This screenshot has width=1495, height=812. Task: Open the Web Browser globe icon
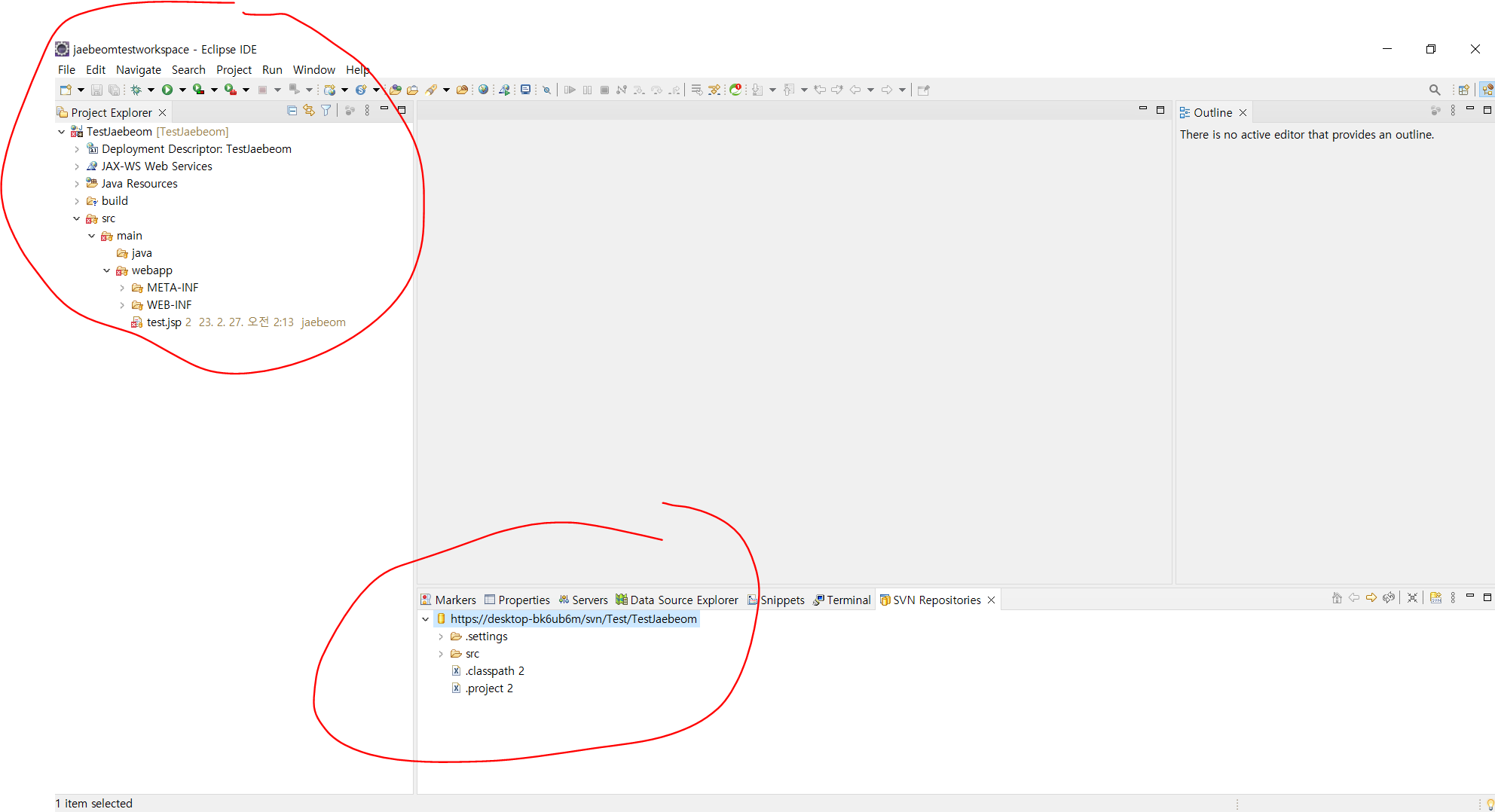[x=484, y=90]
